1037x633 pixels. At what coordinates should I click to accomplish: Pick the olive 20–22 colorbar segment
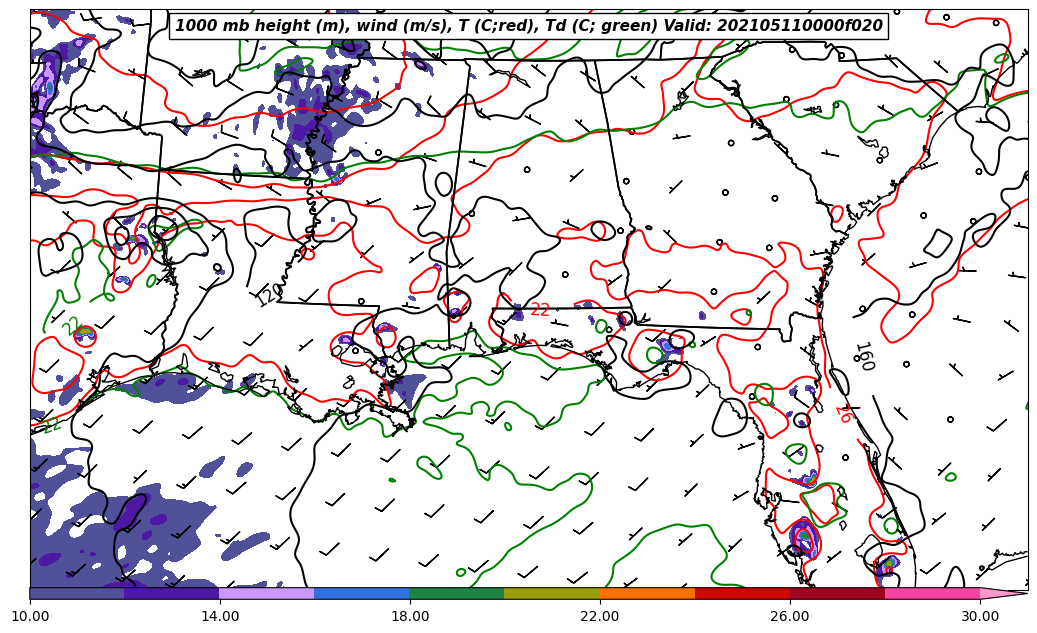coord(552,593)
